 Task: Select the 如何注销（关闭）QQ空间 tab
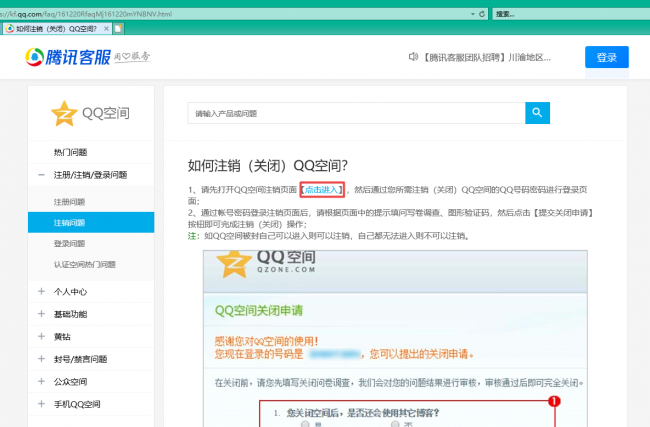pos(57,29)
